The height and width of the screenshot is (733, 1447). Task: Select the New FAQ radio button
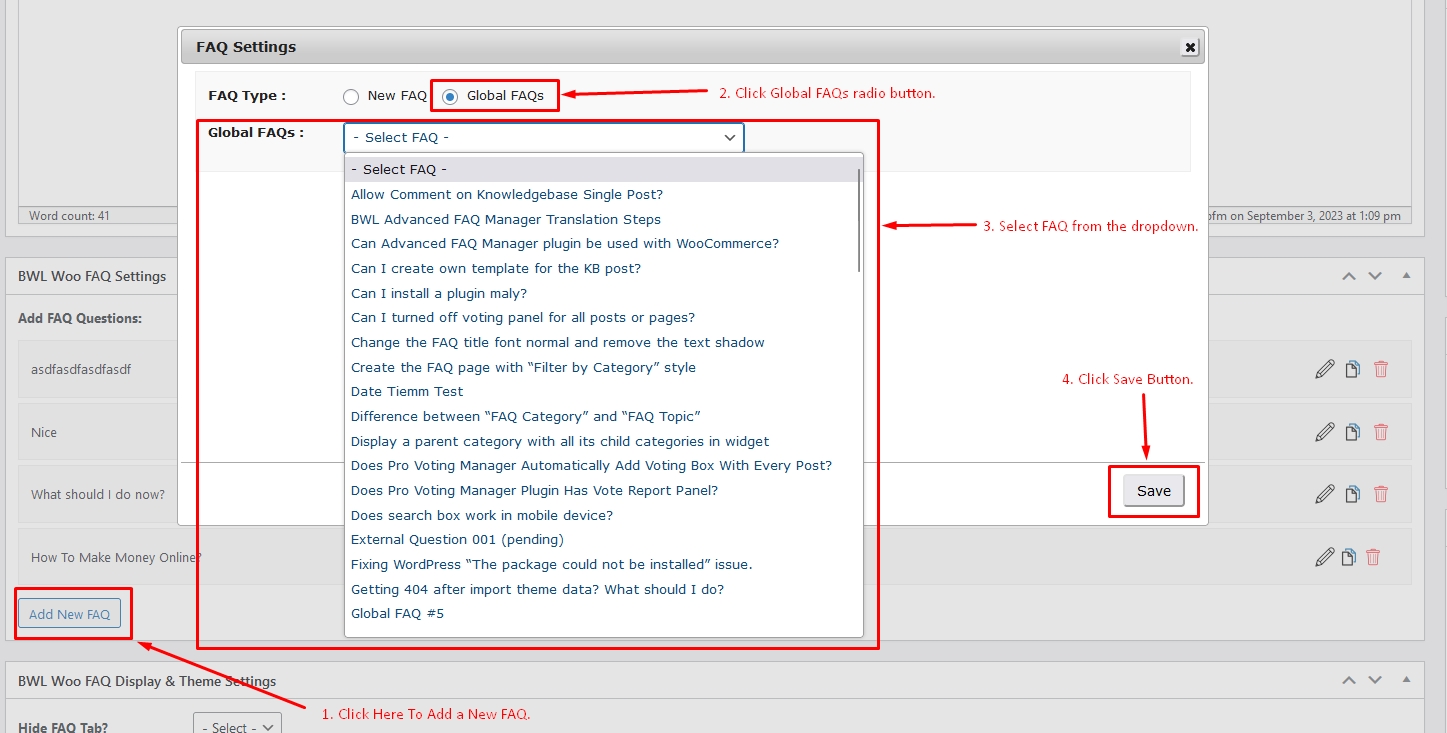tap(351, 96)
